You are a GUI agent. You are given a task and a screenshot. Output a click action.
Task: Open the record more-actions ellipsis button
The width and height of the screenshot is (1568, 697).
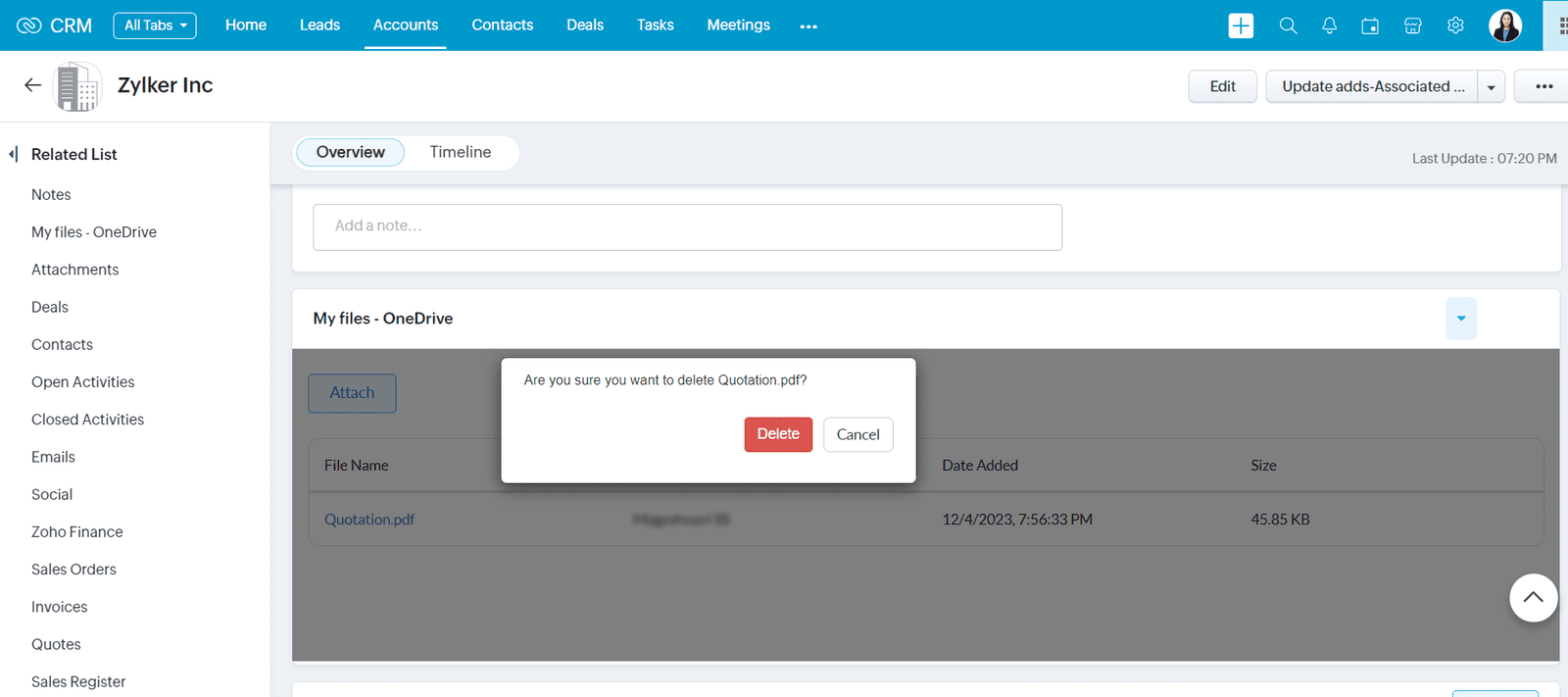pyautogui.click(x=1544, y=86)
